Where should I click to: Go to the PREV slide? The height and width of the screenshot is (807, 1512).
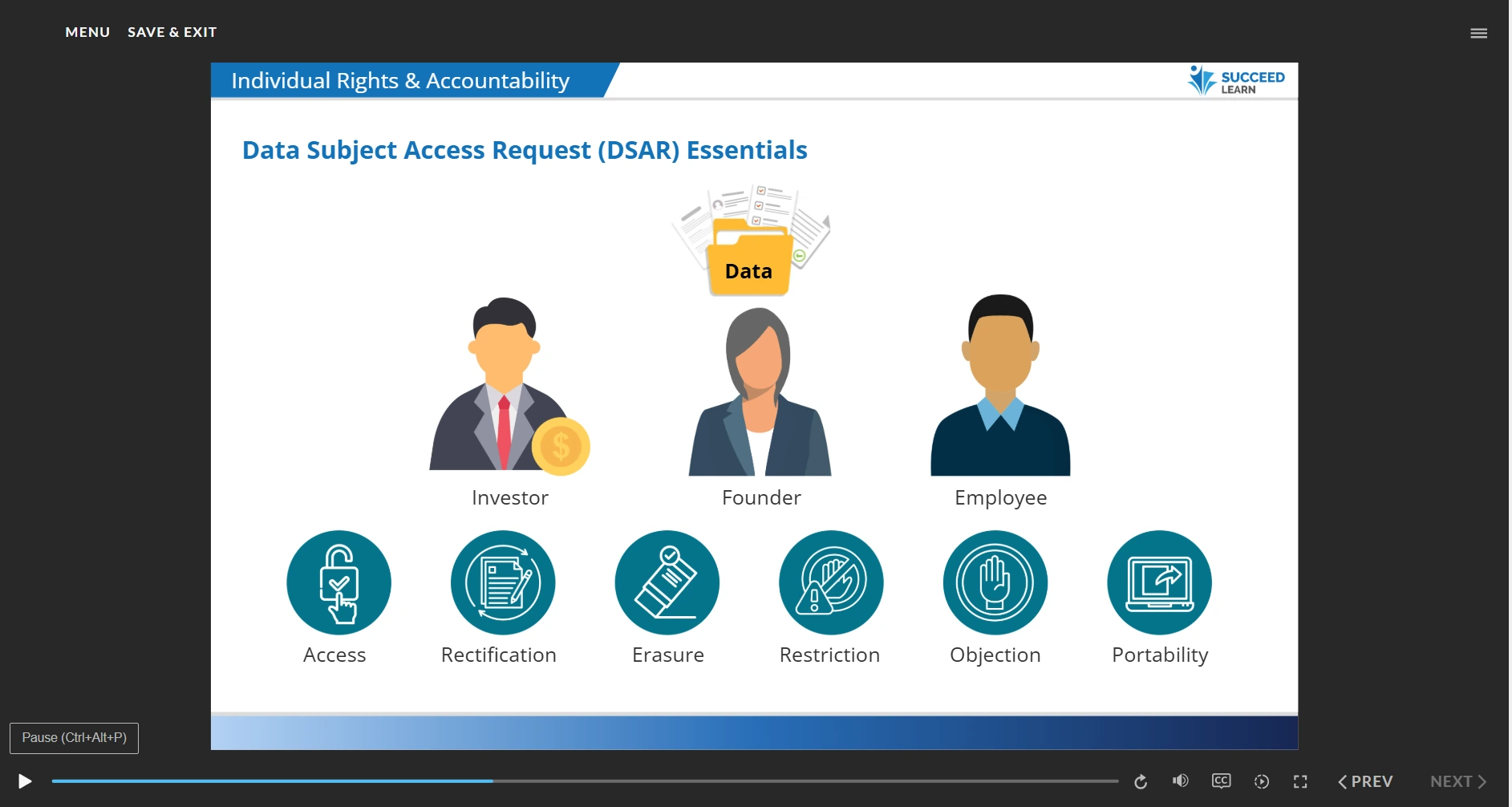pyautogui.click(x=1365, y=781)
